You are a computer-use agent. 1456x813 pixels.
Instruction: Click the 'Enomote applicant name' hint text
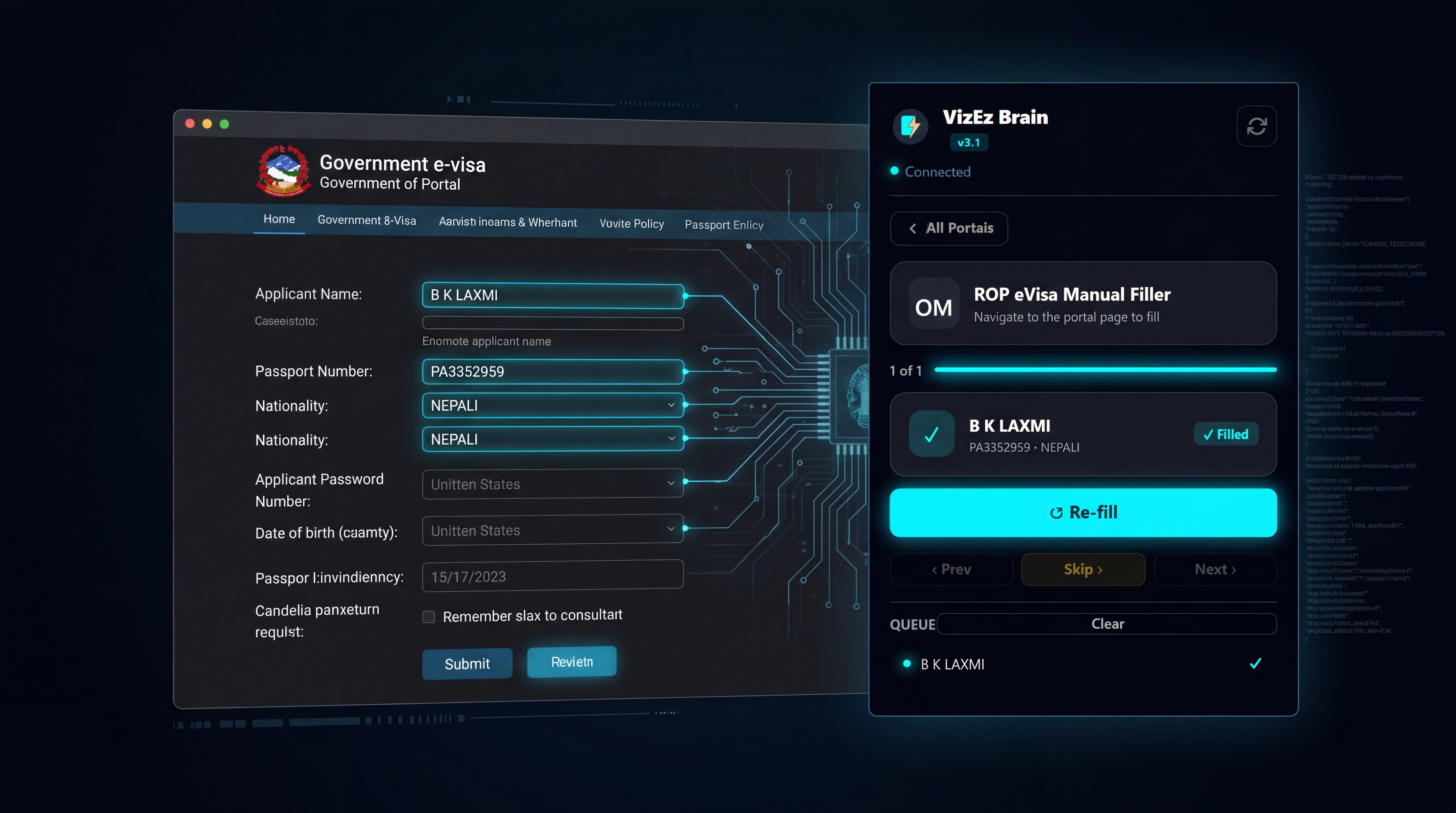click(486, 341)
